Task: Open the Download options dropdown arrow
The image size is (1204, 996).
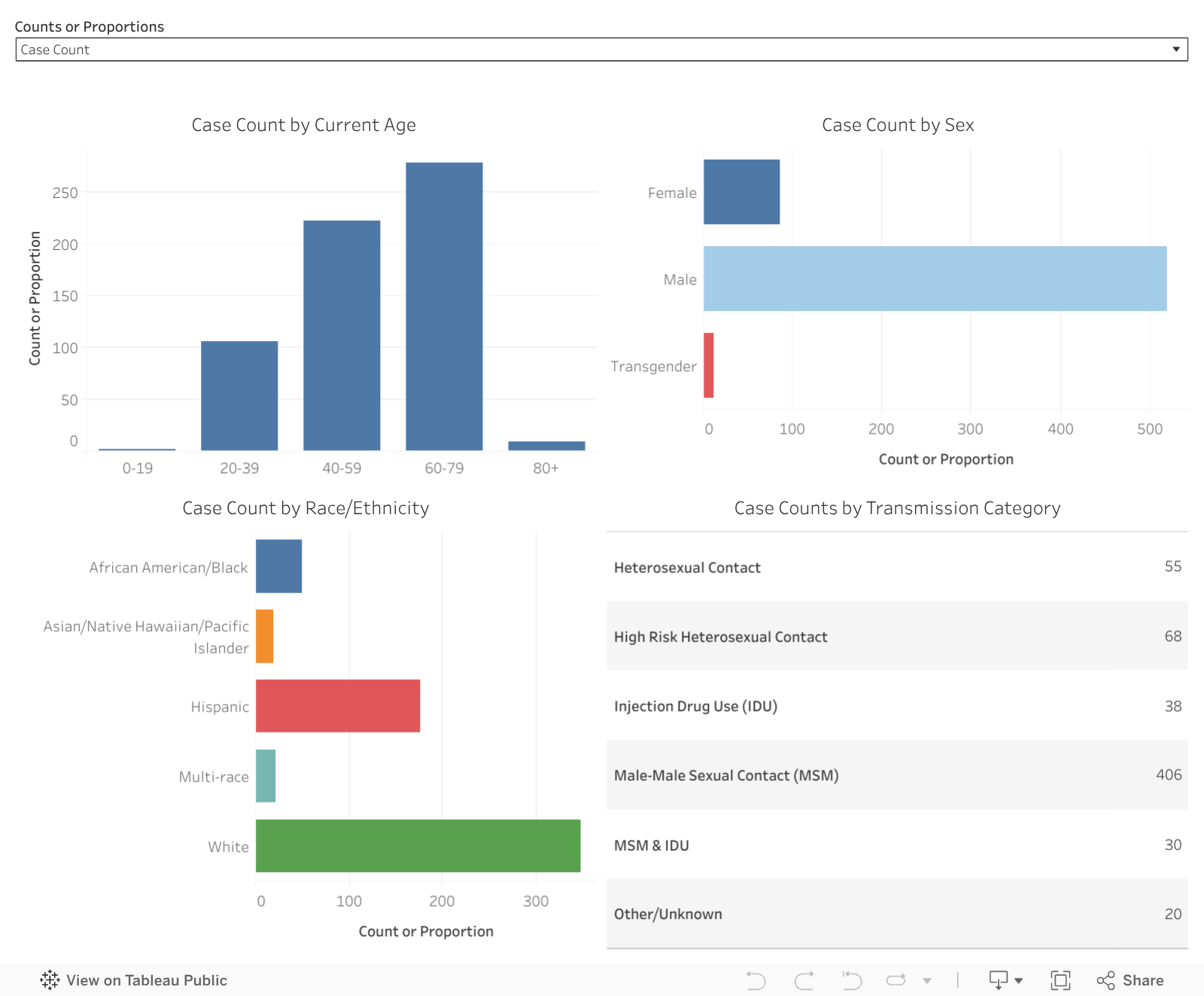Action: 1017,980
